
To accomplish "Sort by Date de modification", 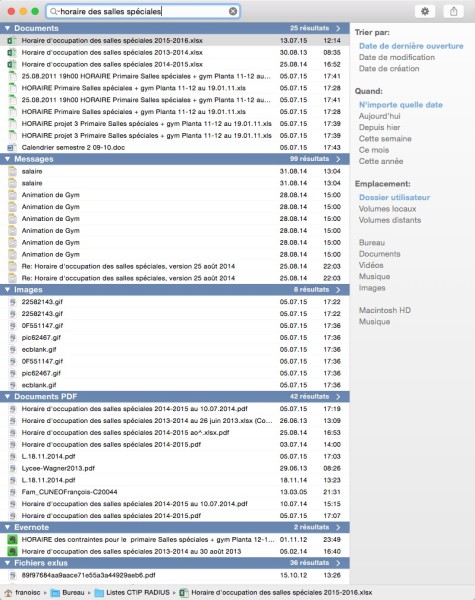I will [x=397, y=57].
